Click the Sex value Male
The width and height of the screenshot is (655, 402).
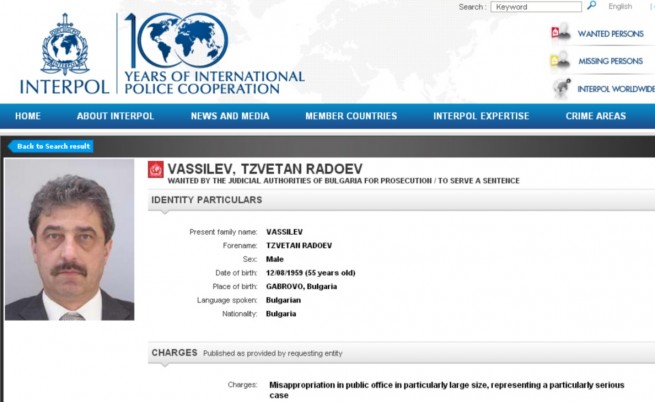[275, 260]
